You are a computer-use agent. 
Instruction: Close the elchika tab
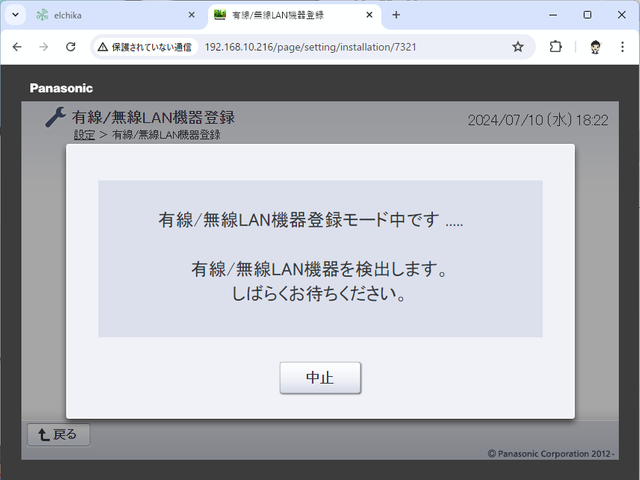pyautogui.click(x=191, y=15)
